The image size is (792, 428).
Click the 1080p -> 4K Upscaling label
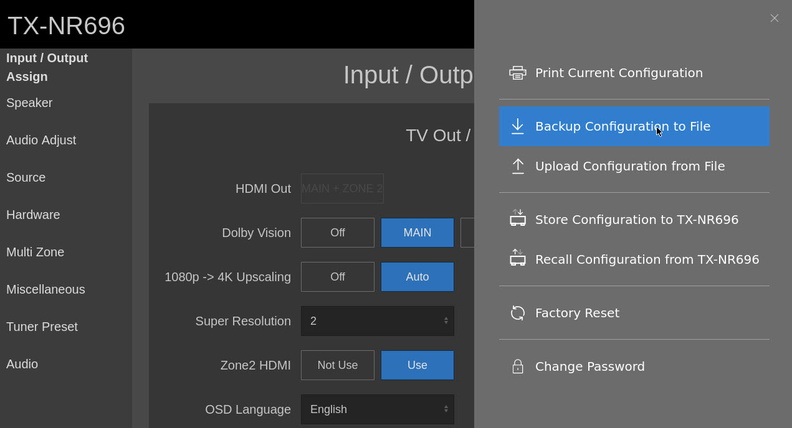[x=228, y=277]
